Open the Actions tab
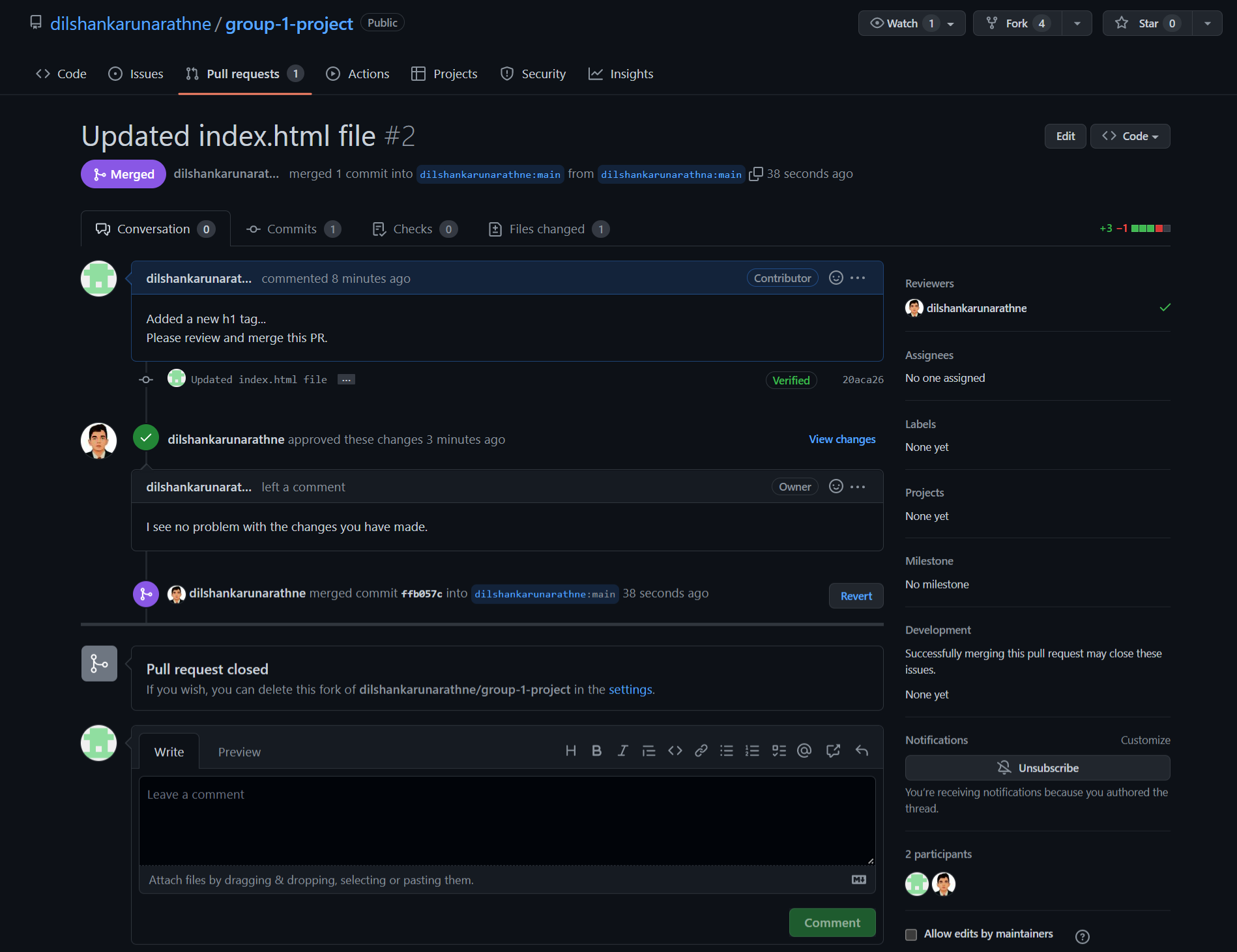The width and height of the screenshot is (1237, 952). coord(358,74)
